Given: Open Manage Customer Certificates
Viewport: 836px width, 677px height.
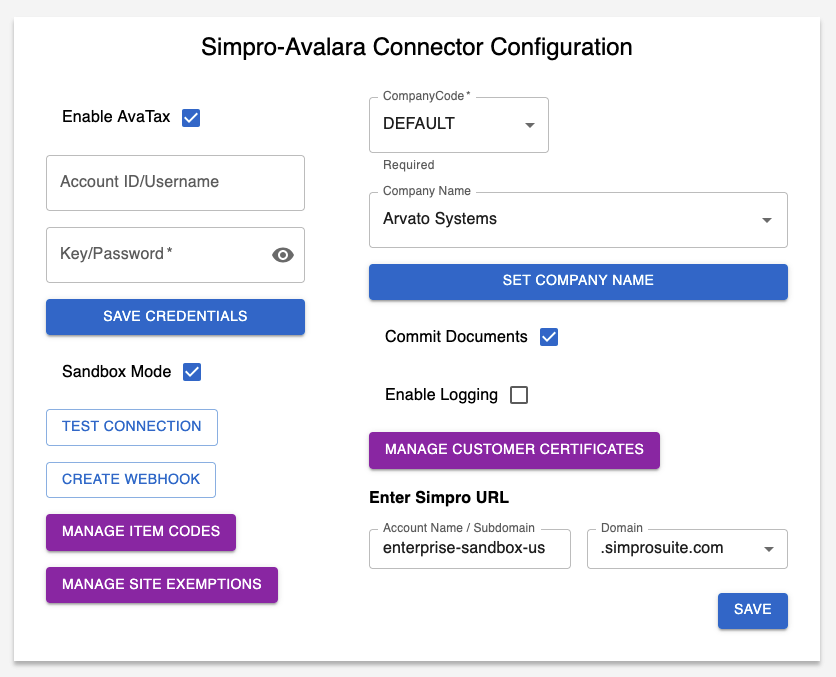Looking at the screenshot, I should 514,450.
